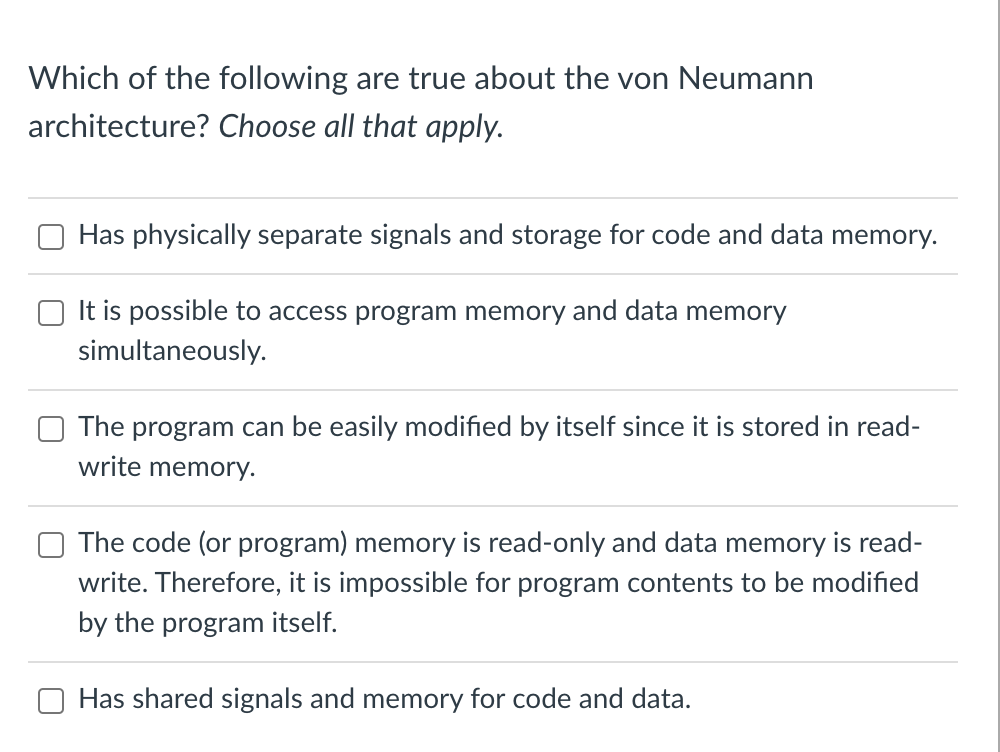Select the checkbox beside 'The code (or program) memory'

pos(51,544)
